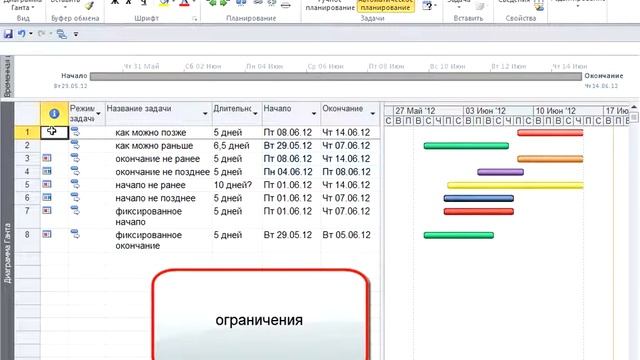Image resolution: width=640 pixels, height=360 pixels.
Task: Open the 'Режим задачи' column filter arrow
Action: click(98, 114)
